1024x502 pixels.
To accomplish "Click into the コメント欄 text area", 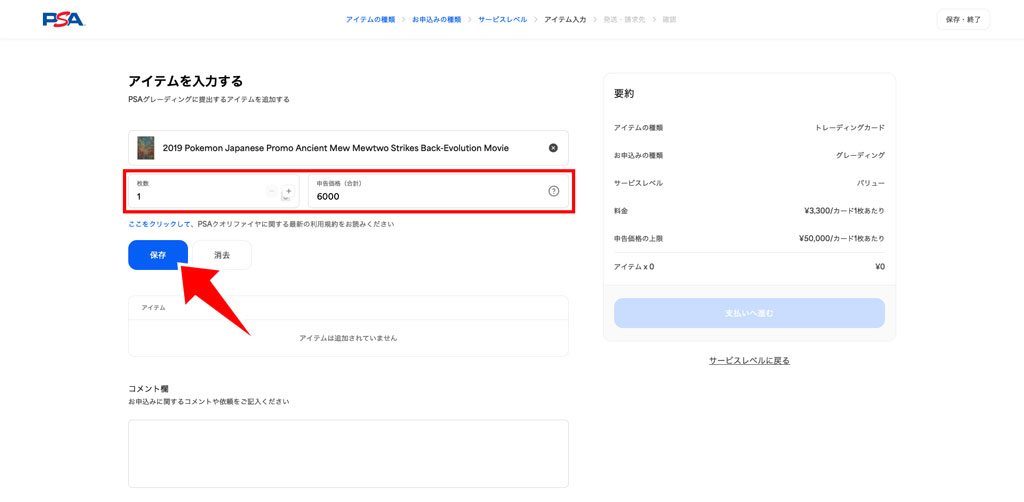I will click(348, 454).
